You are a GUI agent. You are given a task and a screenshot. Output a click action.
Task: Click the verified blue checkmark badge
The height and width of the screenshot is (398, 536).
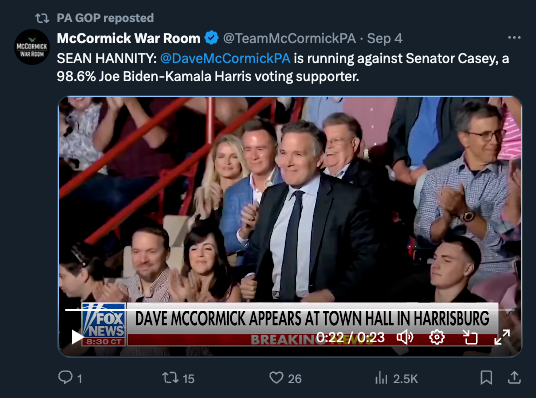tap(211, 38)
